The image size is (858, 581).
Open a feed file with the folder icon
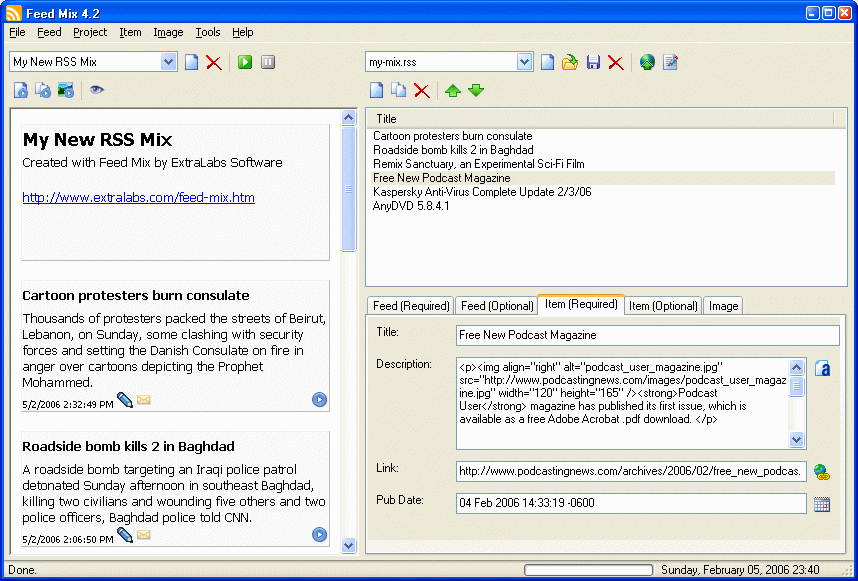click(570, 62)
